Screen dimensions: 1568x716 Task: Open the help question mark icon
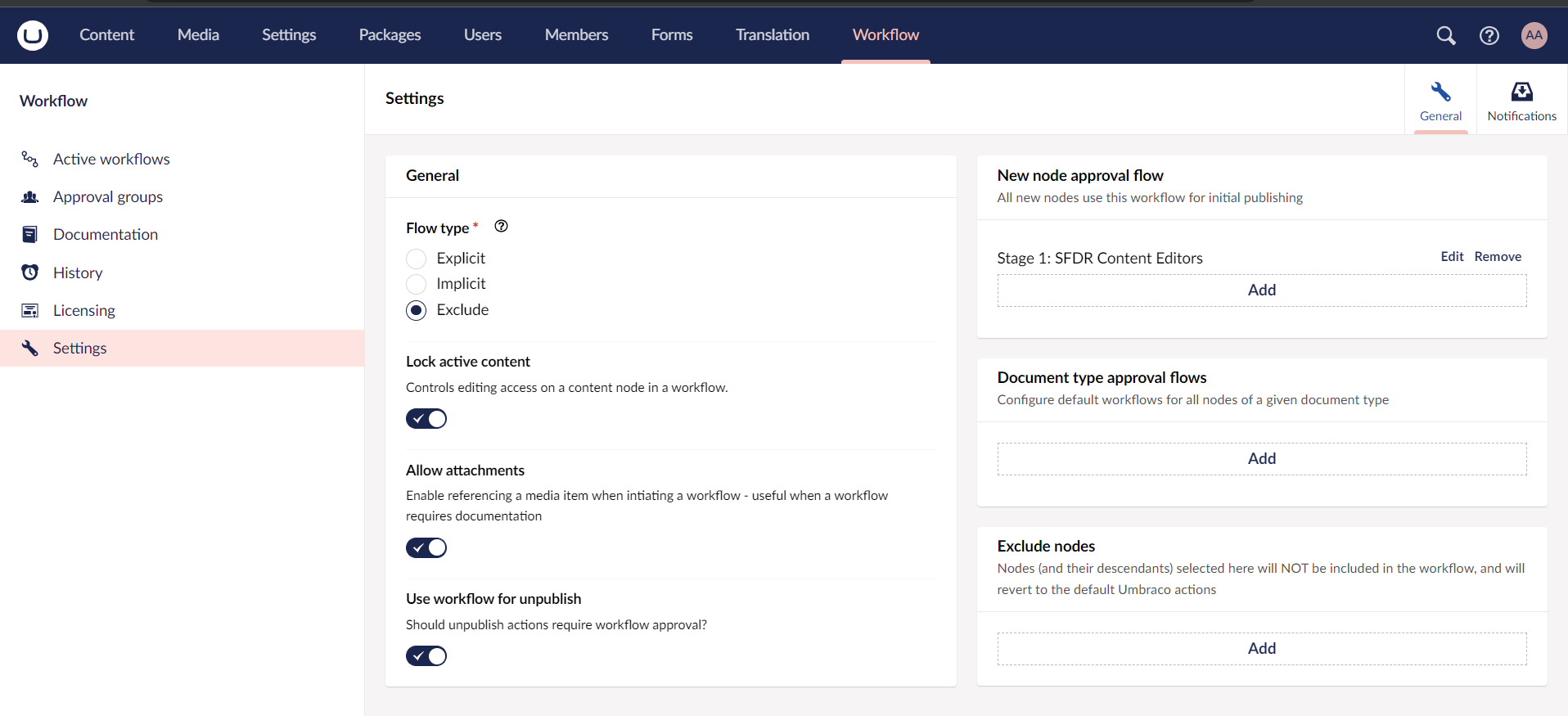(x=1489, y=35)
